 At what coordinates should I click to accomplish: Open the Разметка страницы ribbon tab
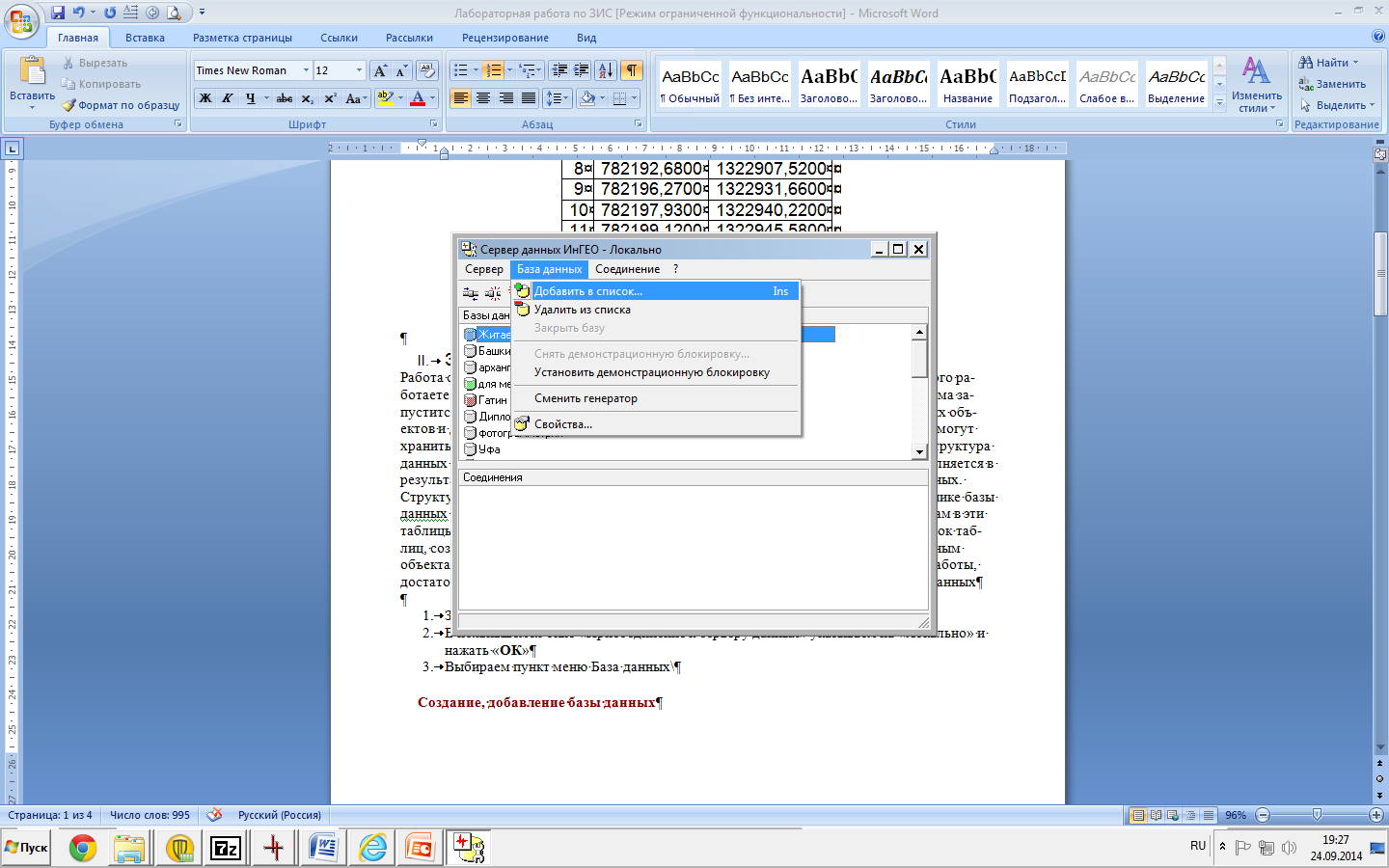242,38
